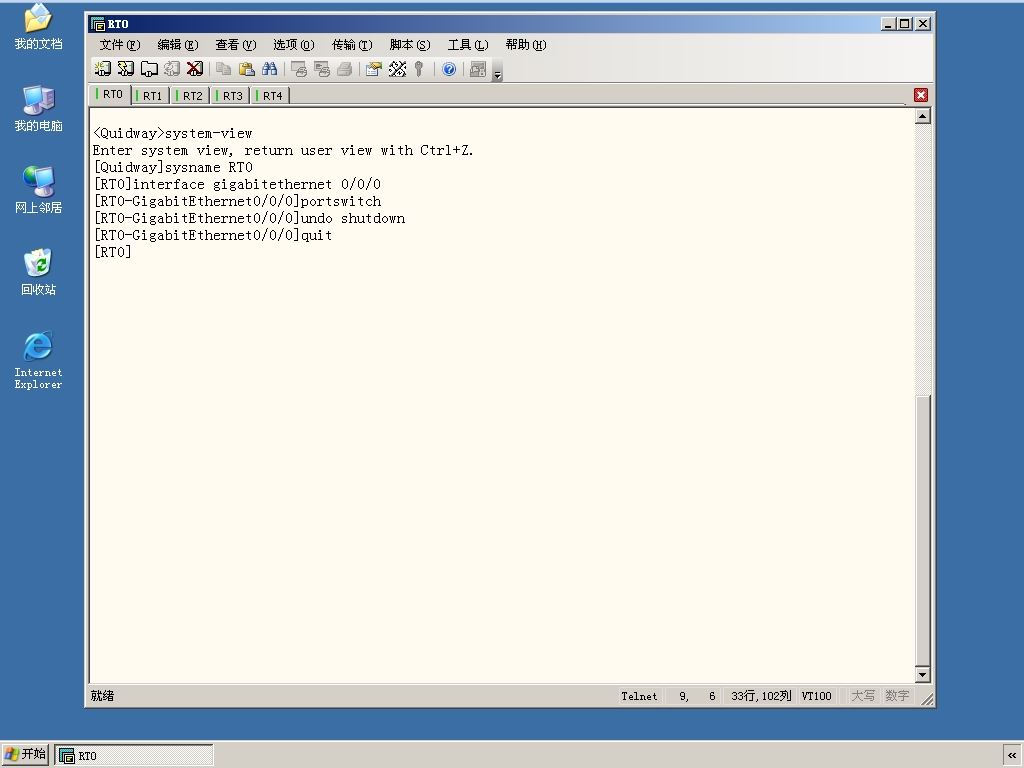Click 'interface gigabitethernet 0/0/0' line
The image size is (1024, 768).
point(237,184)
